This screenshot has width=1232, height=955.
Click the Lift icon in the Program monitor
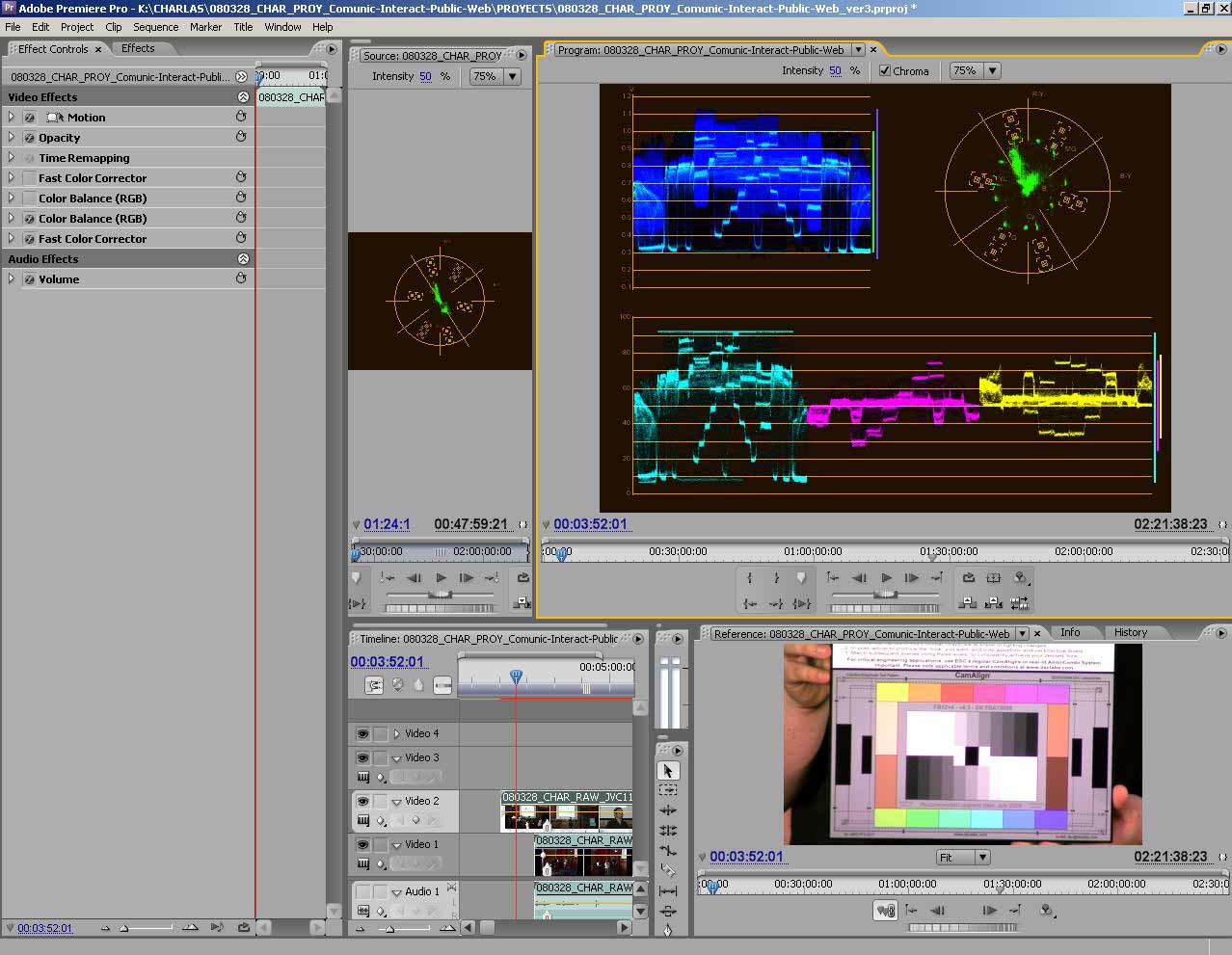tap(967, 603)
